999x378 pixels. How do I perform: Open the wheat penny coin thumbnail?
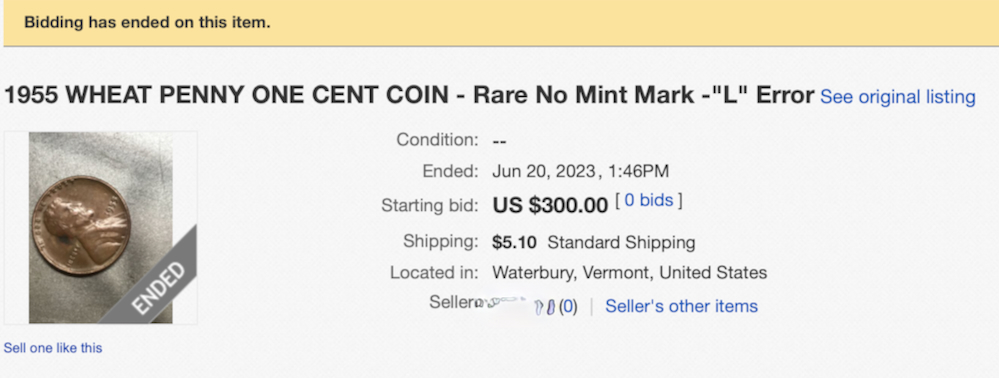click(x=101, y=228)
